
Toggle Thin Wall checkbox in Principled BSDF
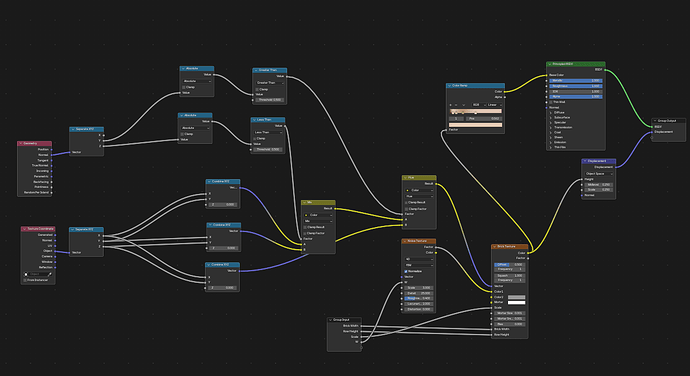(x=551, y=102)
